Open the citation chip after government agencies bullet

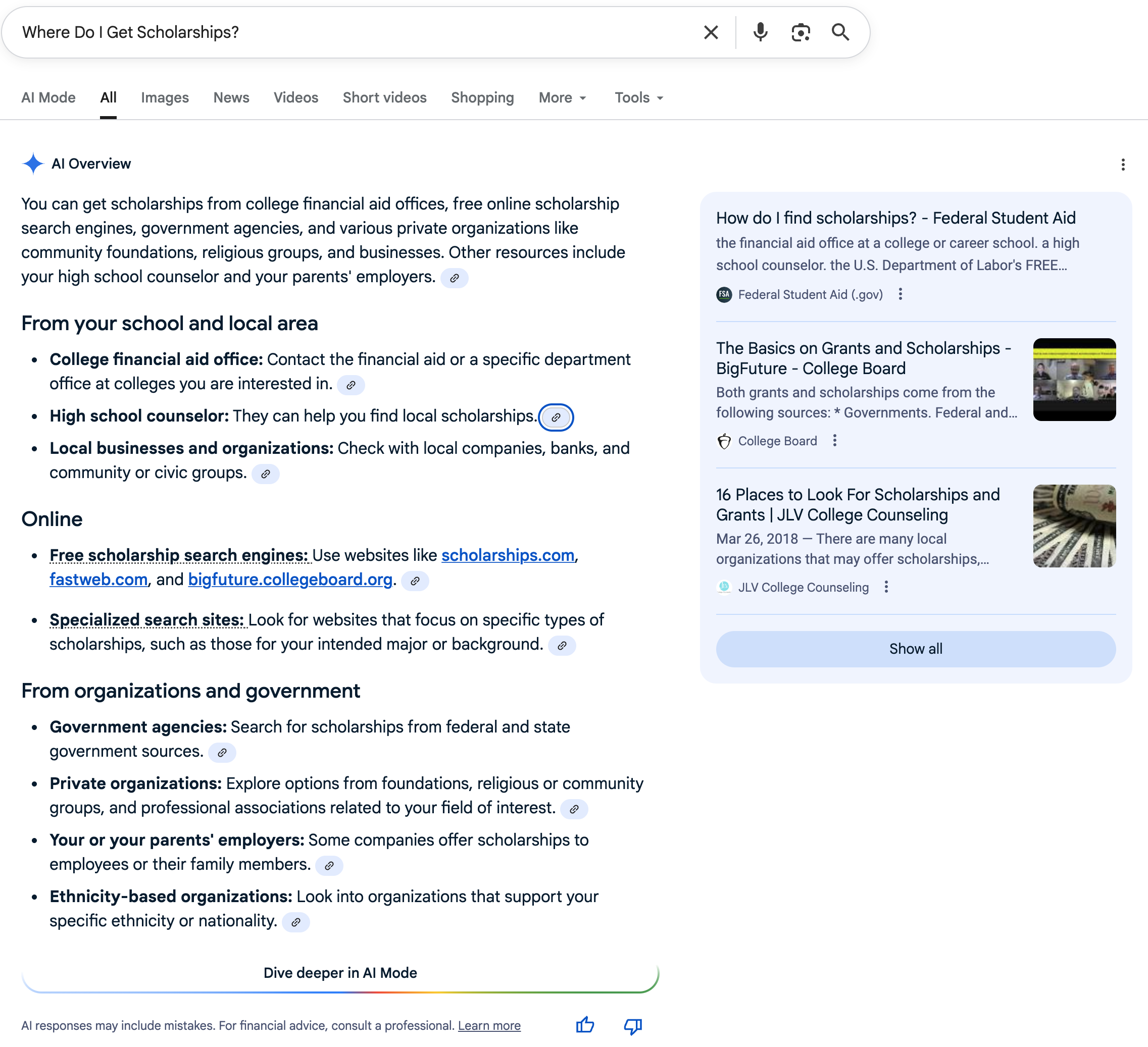coord(222,752)
